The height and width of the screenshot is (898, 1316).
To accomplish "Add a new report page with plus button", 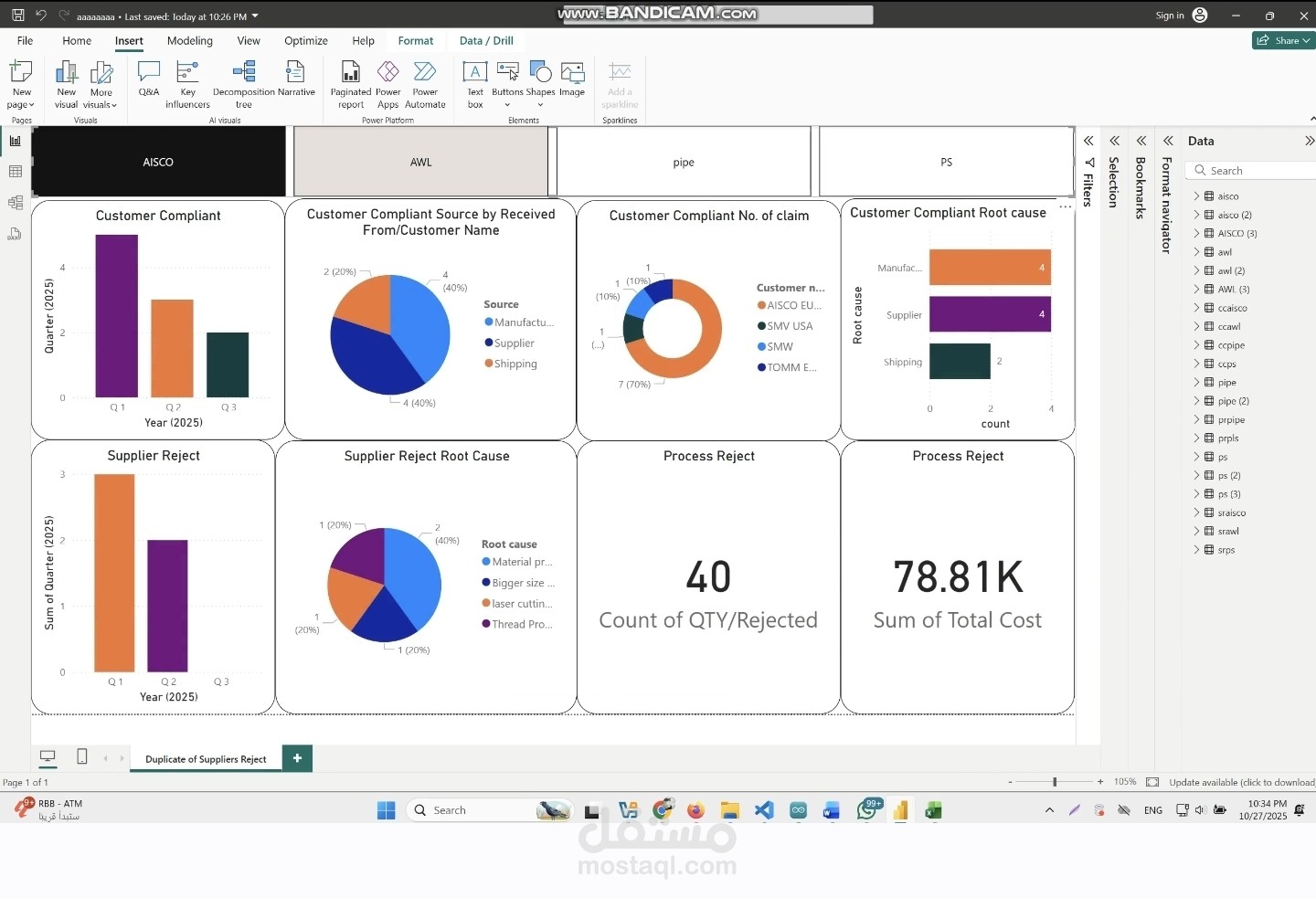I will tap(297, 758).
